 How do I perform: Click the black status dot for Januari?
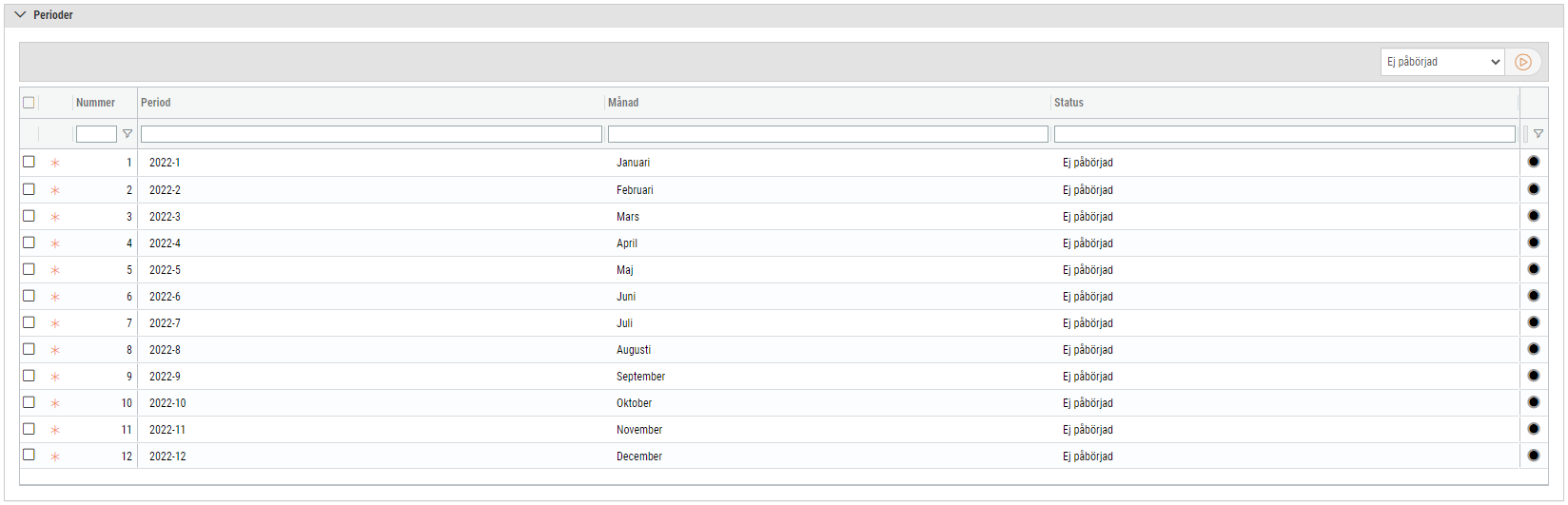coord(1534,162)
